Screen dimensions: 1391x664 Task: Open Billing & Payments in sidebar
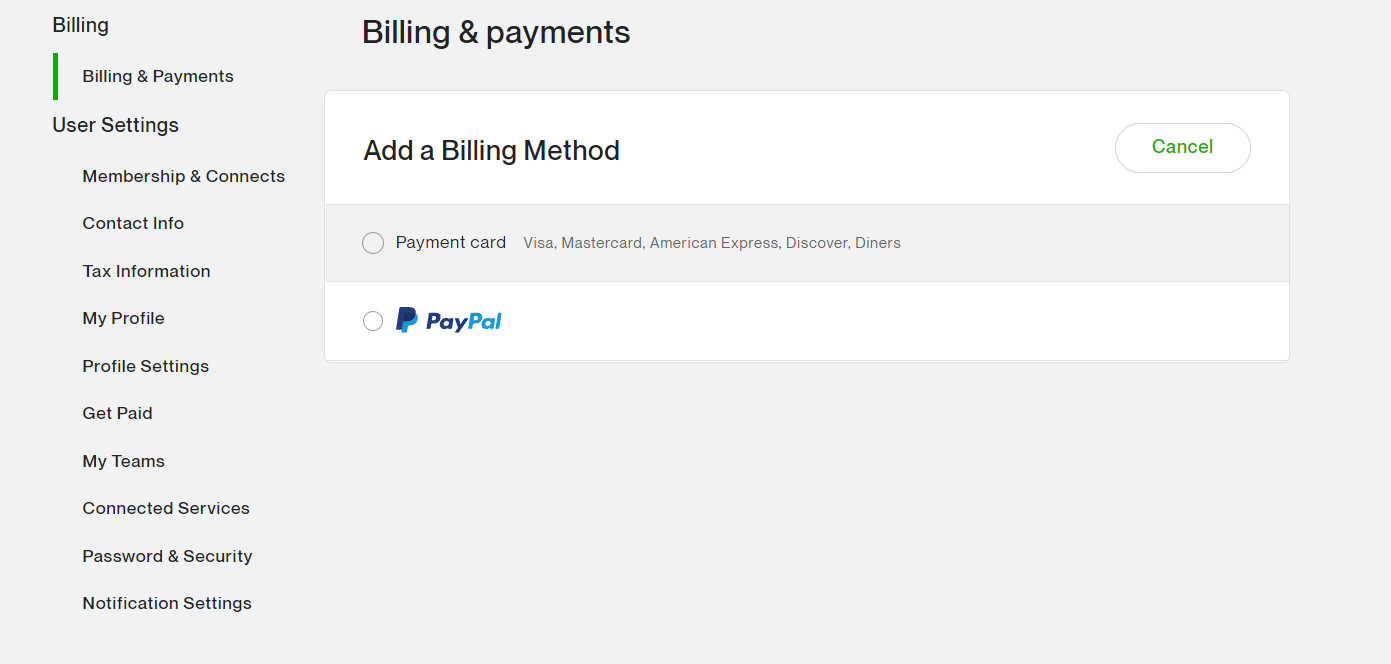click(x=158, y=77)
